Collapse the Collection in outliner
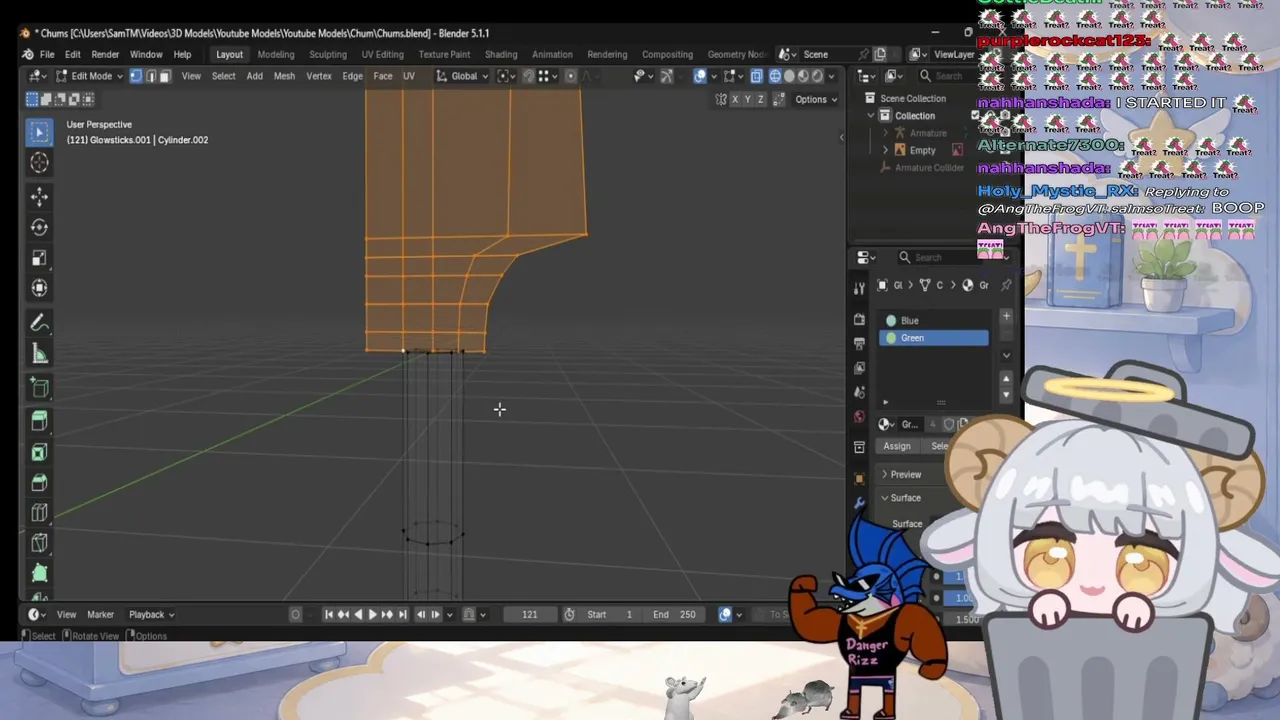The height and width of the screenshot is (720, 1280). tap(871, 116)
